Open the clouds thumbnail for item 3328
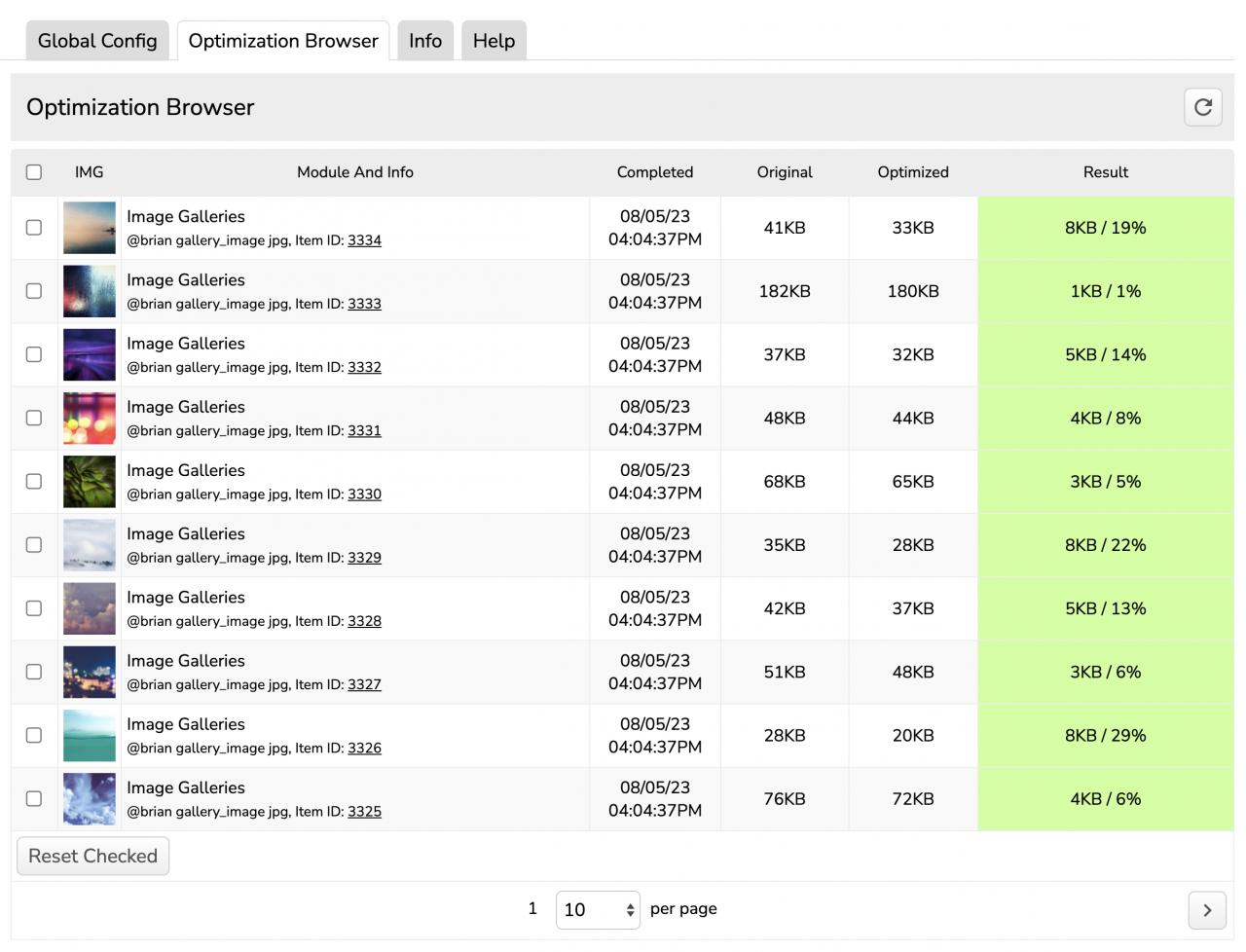Image resolution: width=1246 pixels, height=952 pixels. pos(90,608)
